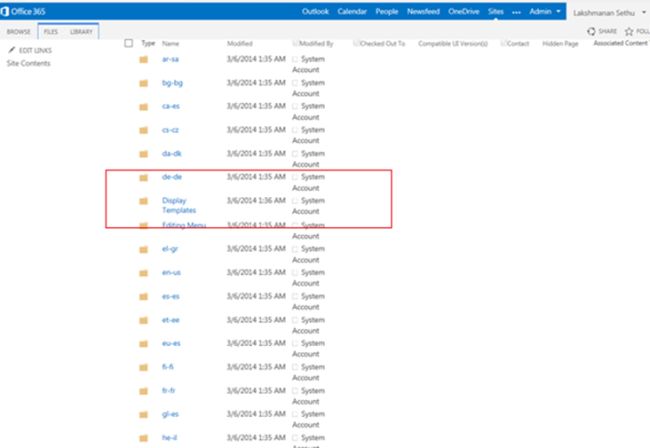Tick the presence checkbox in the ar-sa row
Screen dimensions: 650x448
coord(296,60)
